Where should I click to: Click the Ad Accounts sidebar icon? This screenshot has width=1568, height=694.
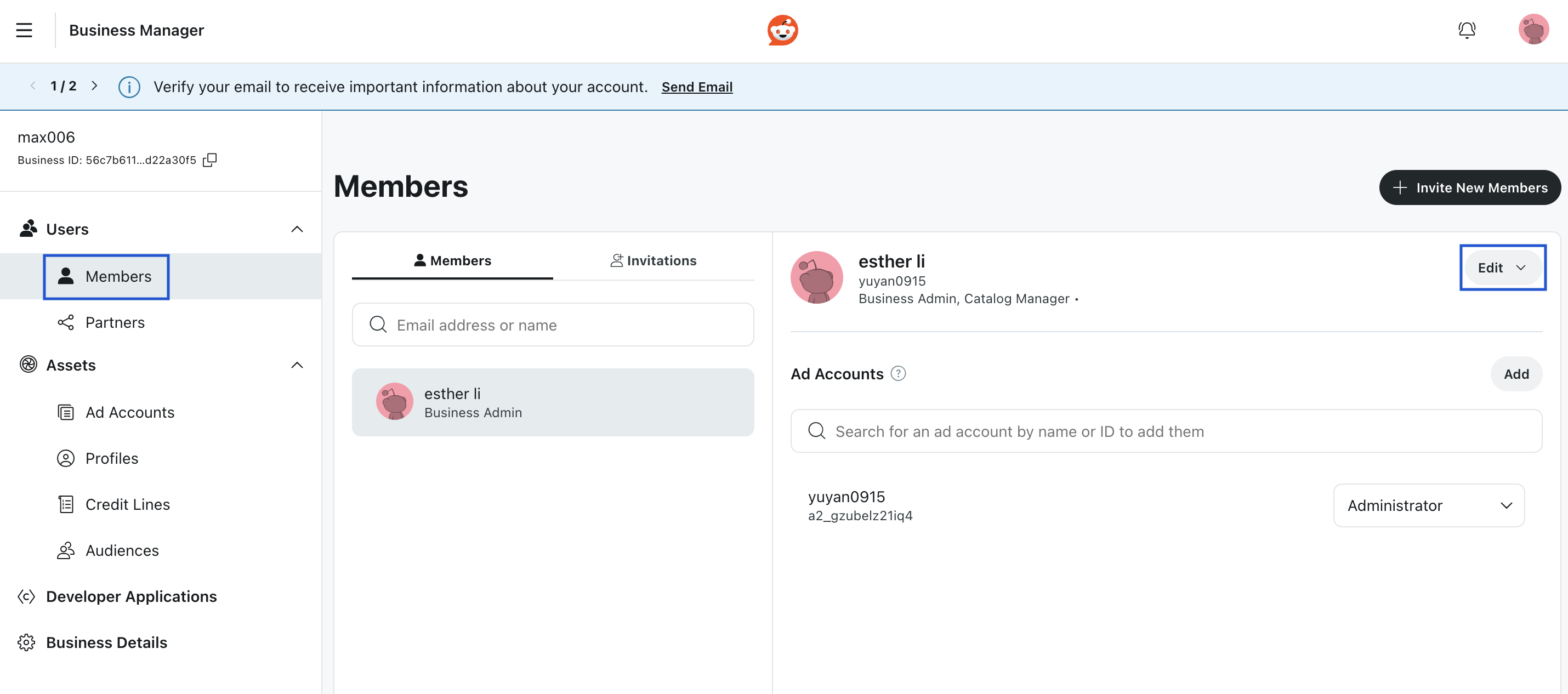pyautogui.click(x=66, y=412)
